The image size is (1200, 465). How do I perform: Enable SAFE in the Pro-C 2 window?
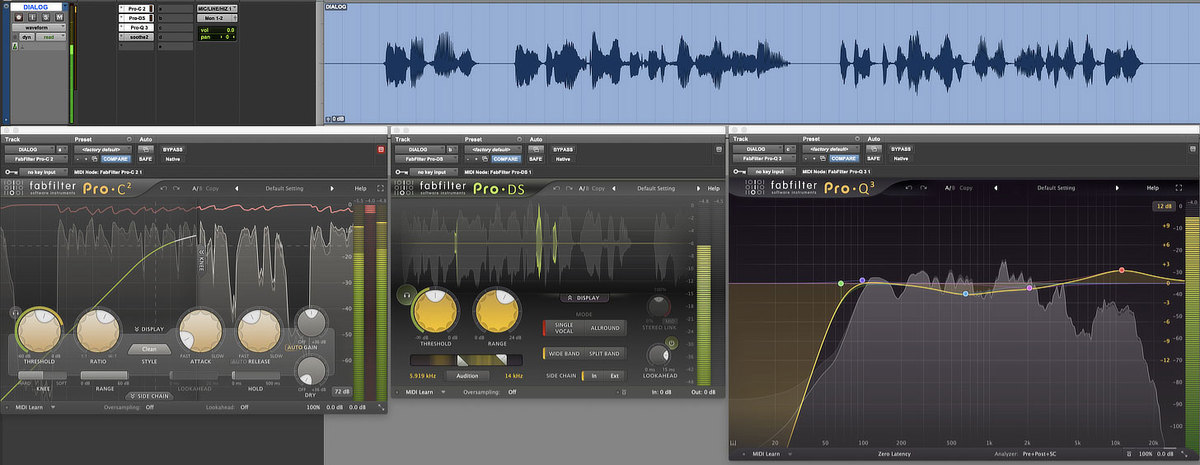click(145, 158)
